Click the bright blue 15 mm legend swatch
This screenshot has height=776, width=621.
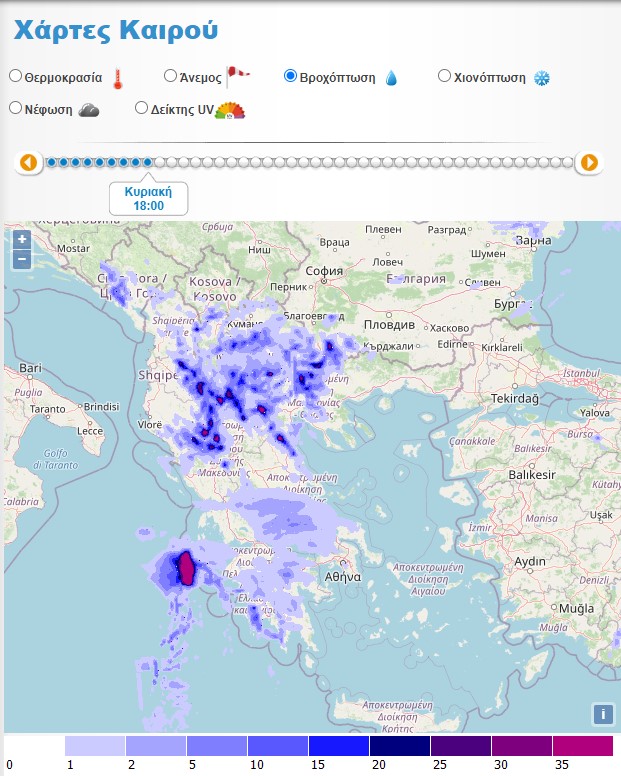pyautogui.click(x=339, y=746)
